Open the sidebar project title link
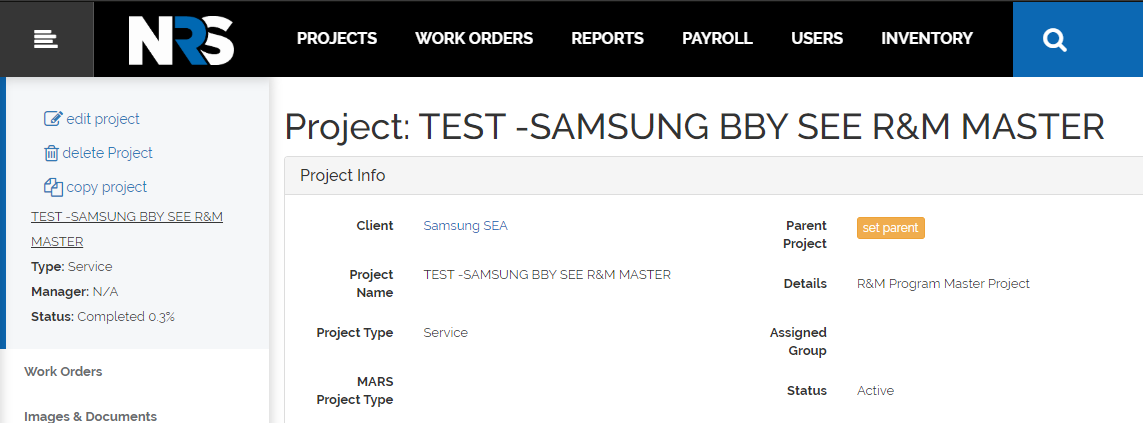1143x423 pixels. 127,229
